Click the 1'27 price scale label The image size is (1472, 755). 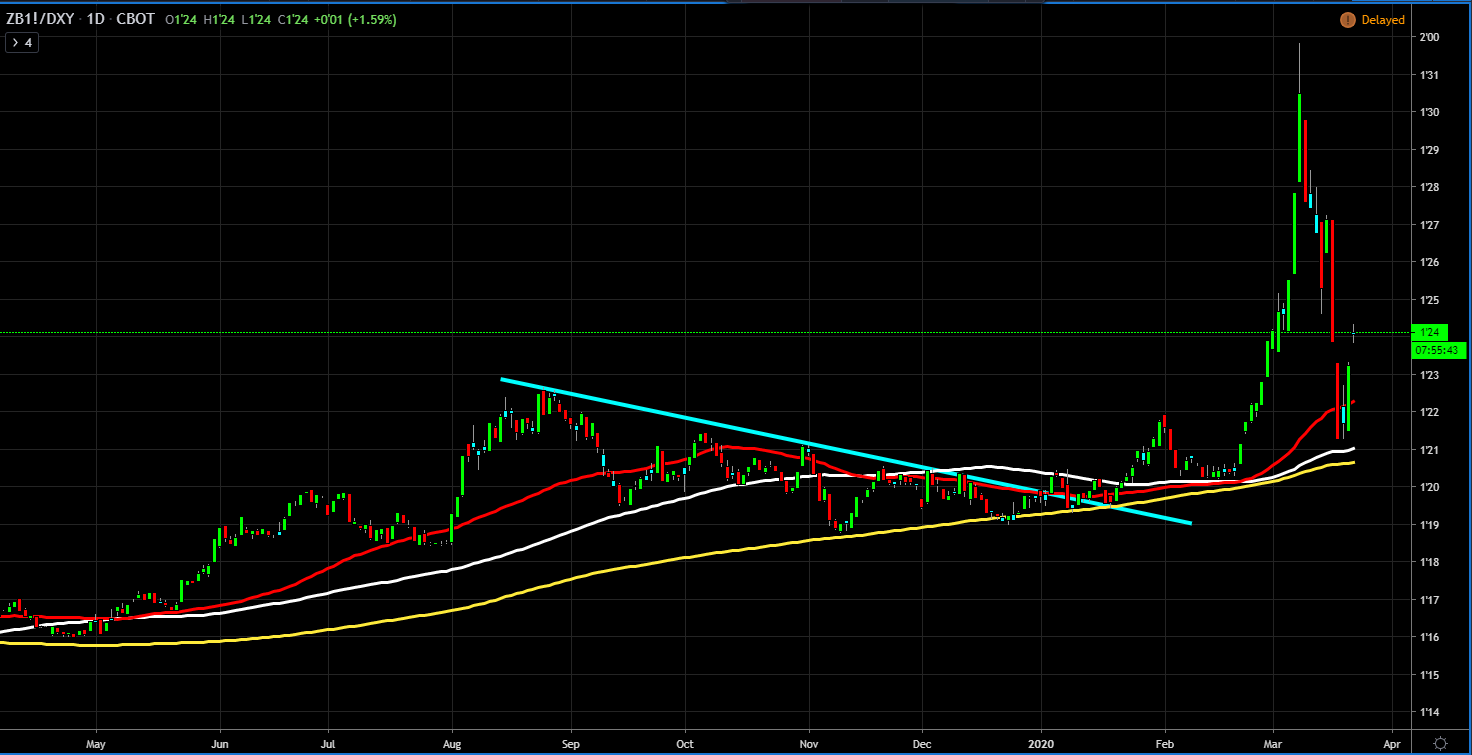(x=1429, y=225)
